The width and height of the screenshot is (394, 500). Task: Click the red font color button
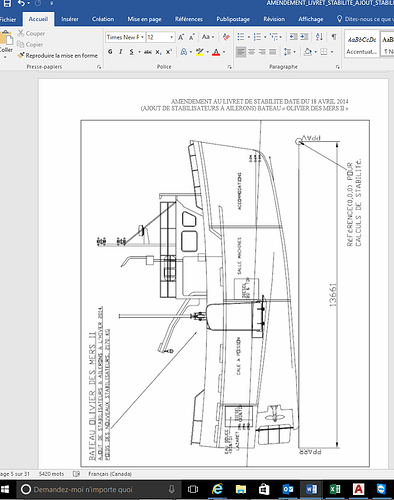coord(216,52)
